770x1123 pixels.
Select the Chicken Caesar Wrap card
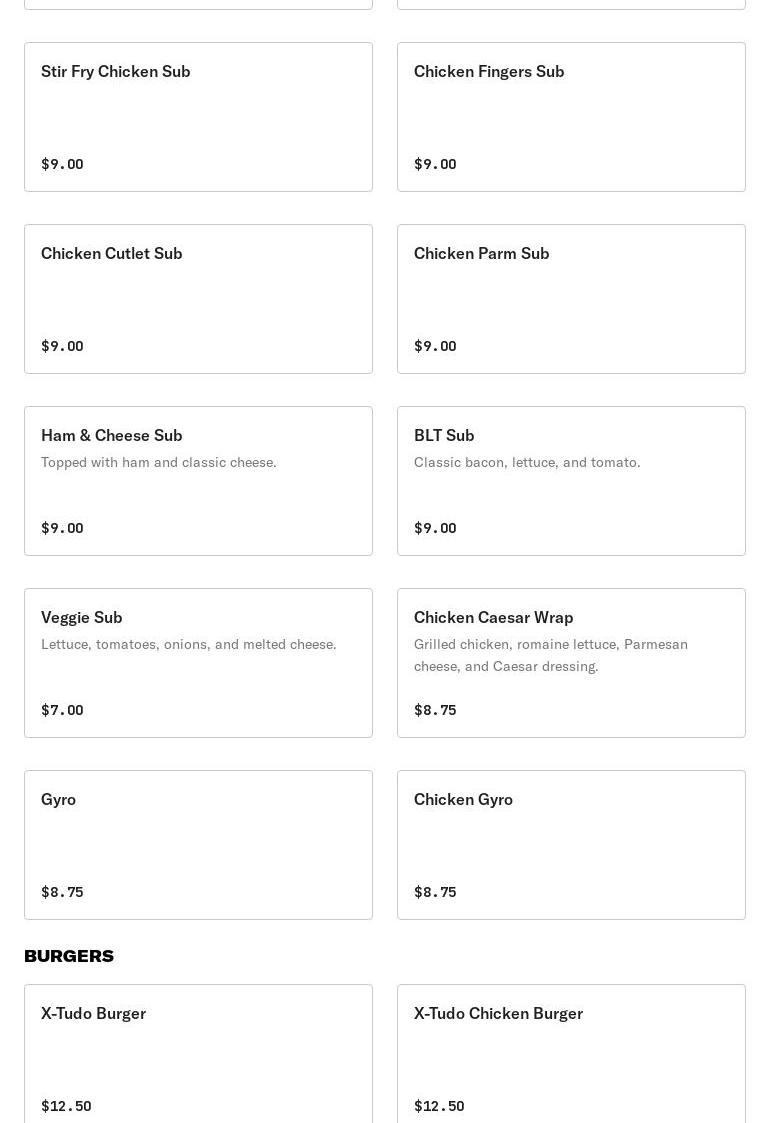(571, 662)
